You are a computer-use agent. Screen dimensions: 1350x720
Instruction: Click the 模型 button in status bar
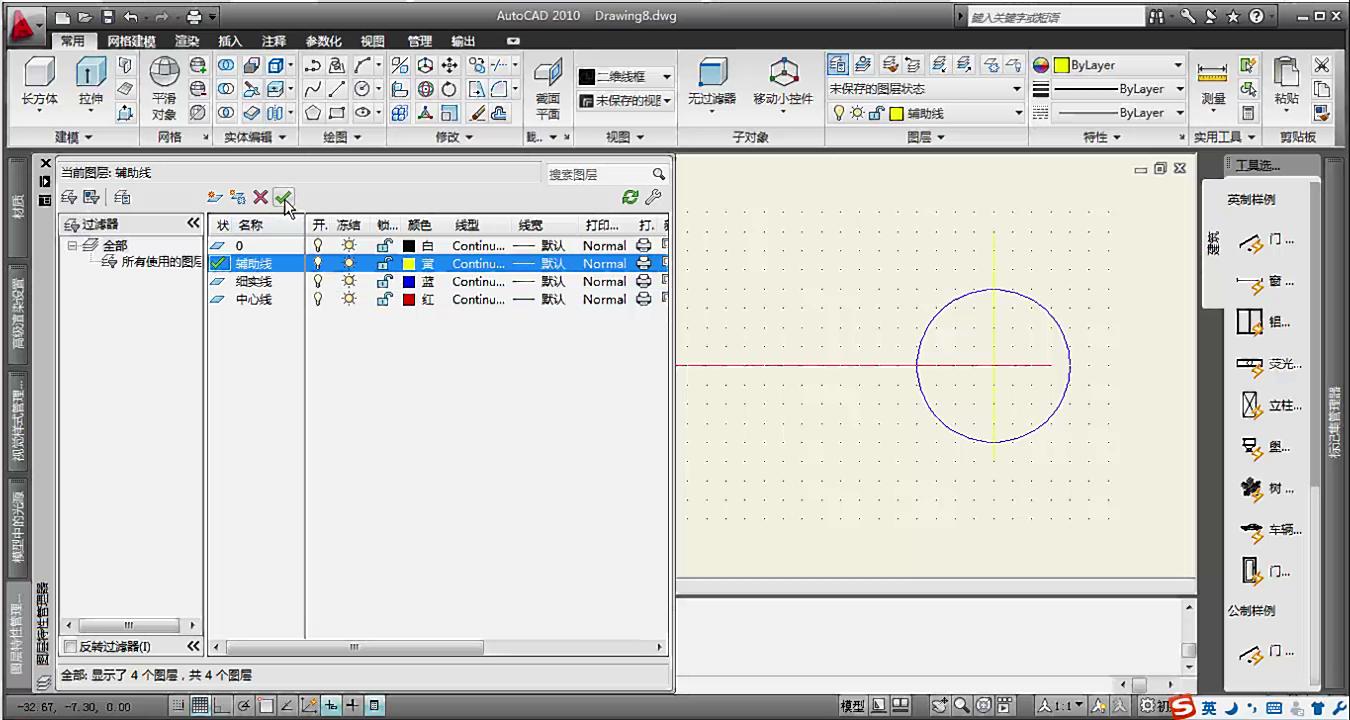tap(852, 706)
